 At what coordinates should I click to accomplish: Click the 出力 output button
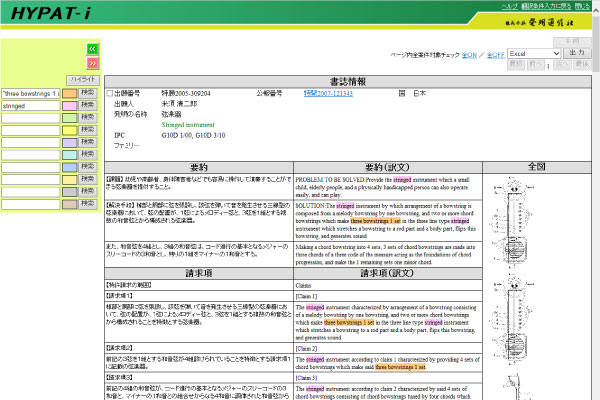point(577,51)
